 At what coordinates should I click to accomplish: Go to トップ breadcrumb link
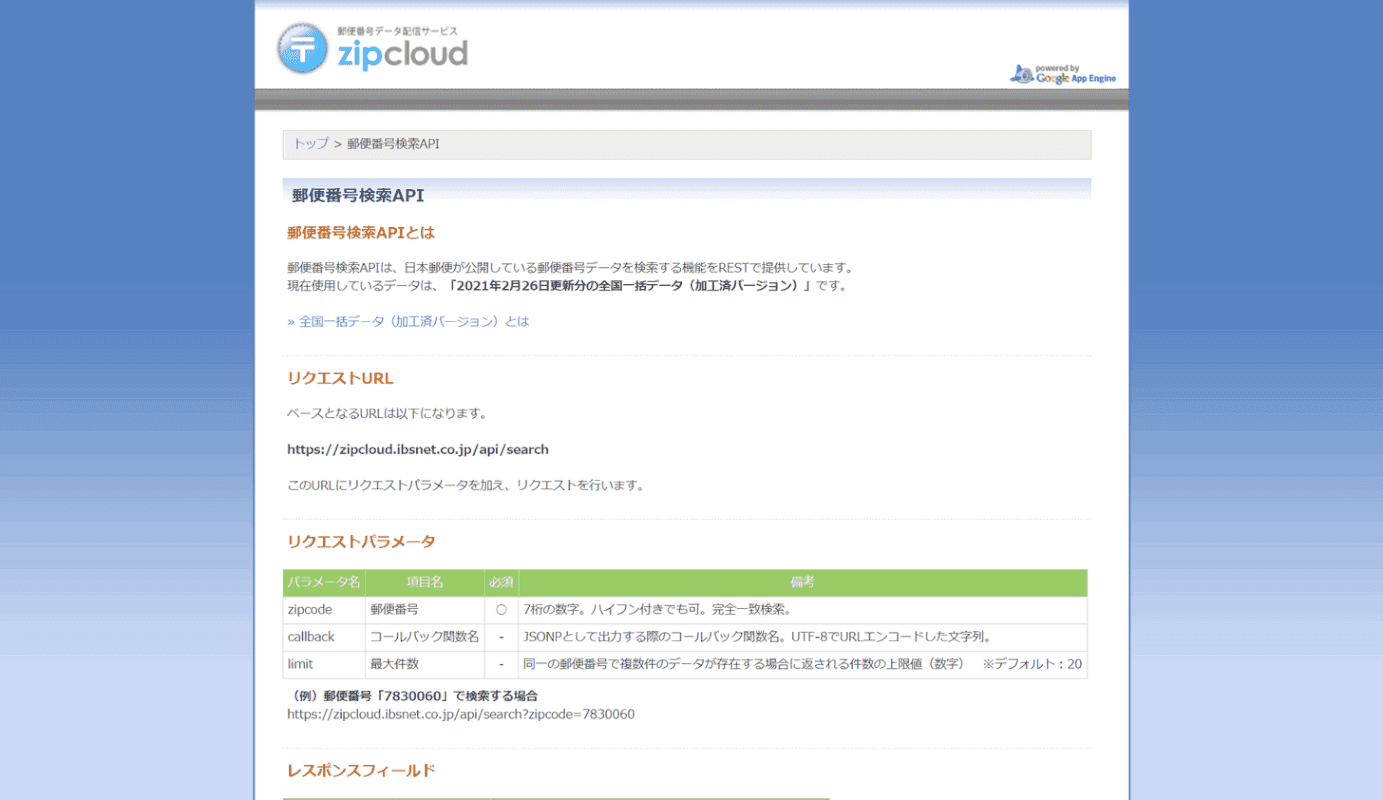pos(310,144)
